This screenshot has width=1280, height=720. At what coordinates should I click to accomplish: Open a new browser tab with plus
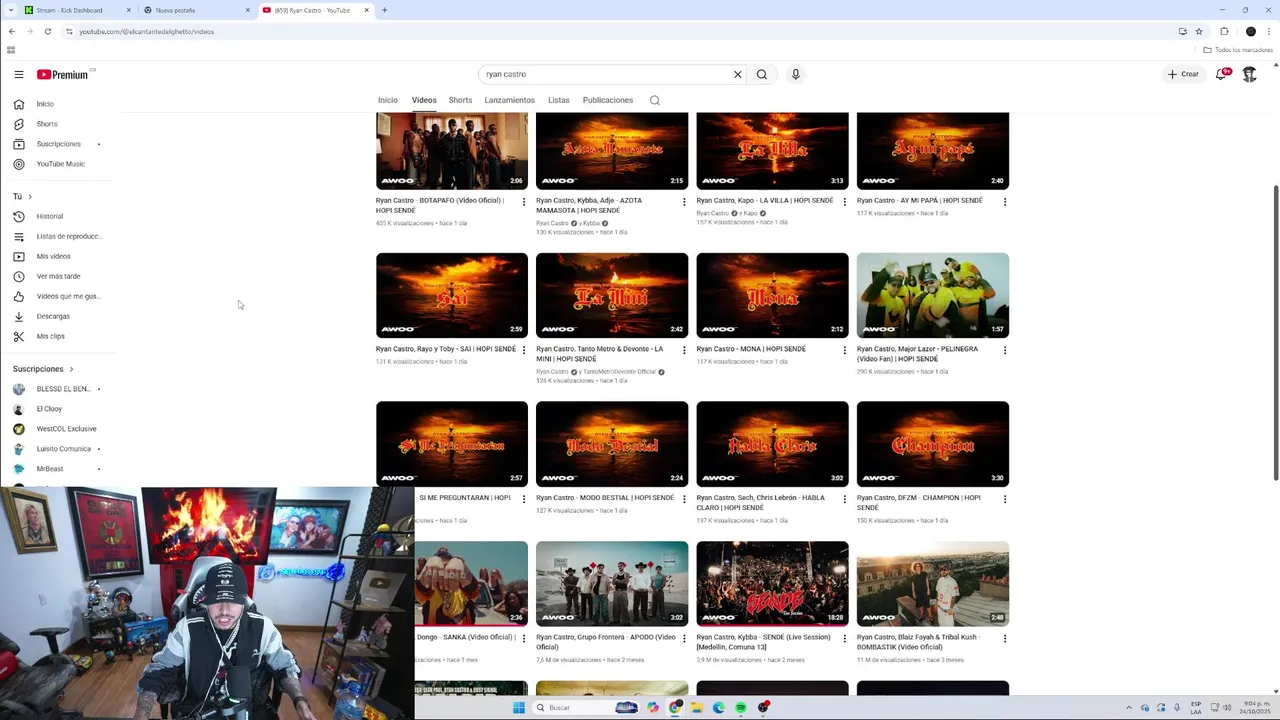[384, 10]
